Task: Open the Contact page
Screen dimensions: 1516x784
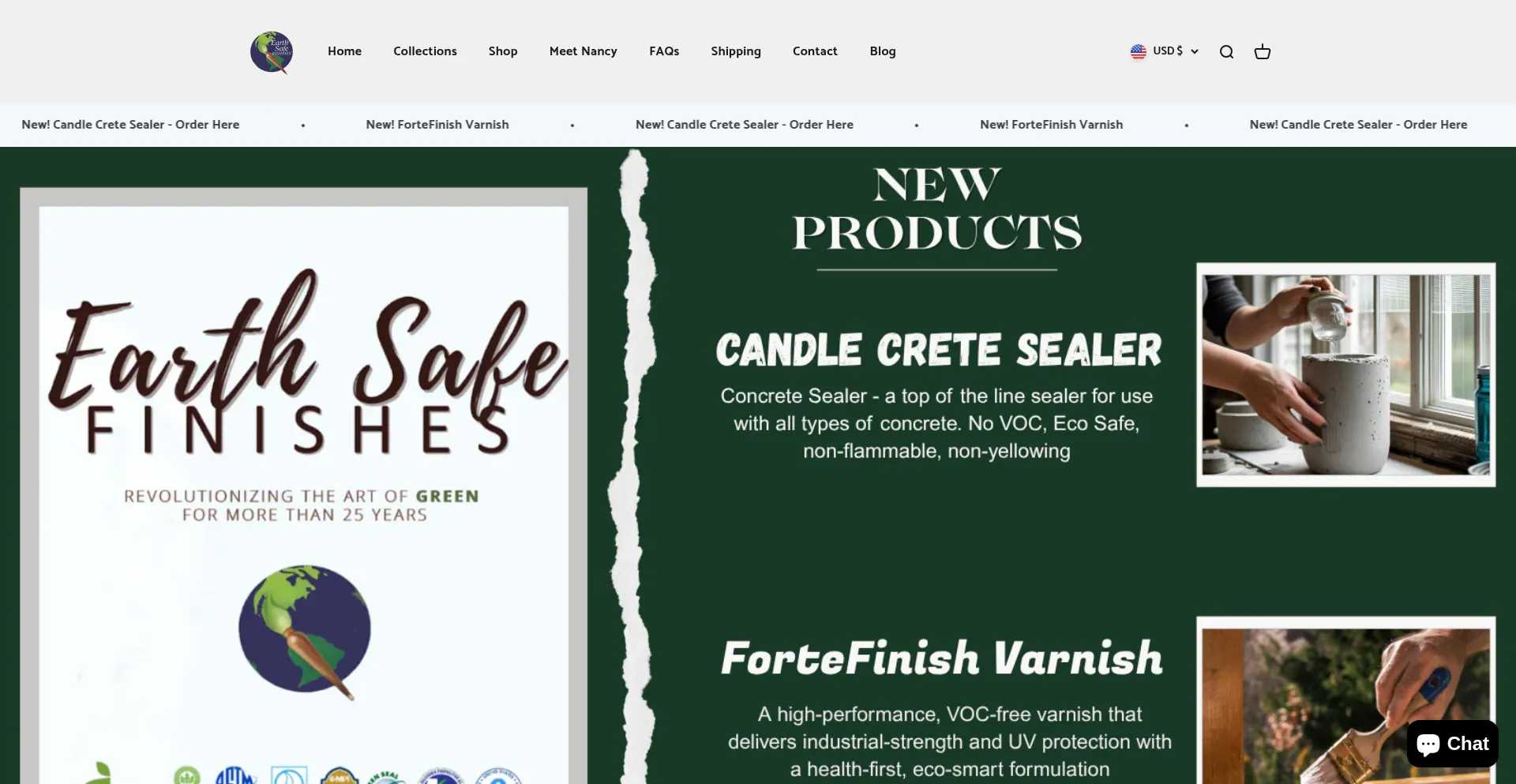Action: pyautogui.click(x=815, y=51)
